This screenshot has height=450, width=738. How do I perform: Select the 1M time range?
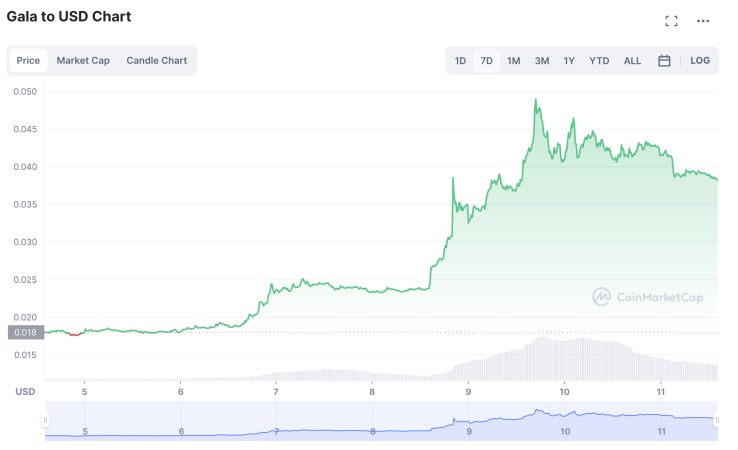[514, 61]
